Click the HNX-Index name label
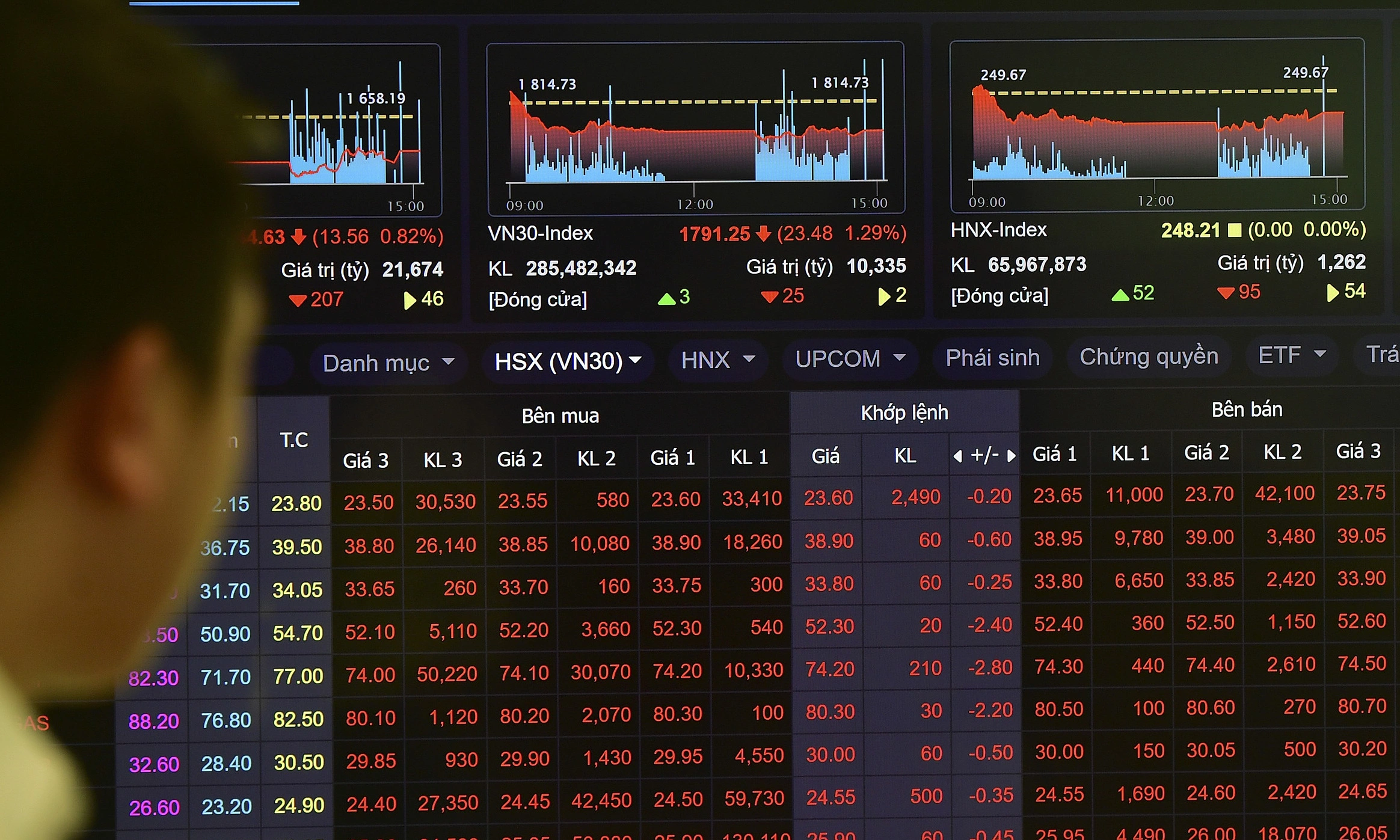Image resolution: width=1400 pixels, height=840 pixels. click(x=998, y=230)
